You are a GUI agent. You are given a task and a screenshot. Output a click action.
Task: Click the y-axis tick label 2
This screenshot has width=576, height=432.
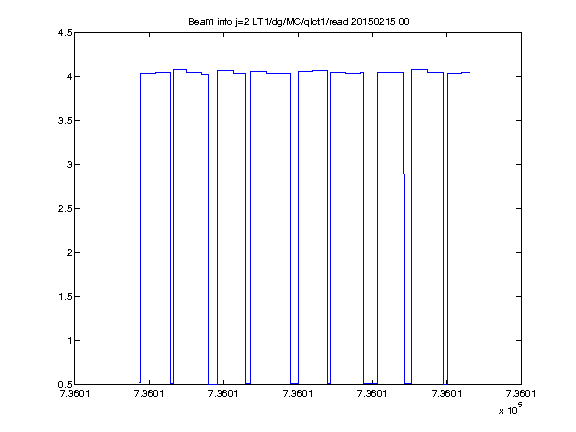(x=69, y=253)
